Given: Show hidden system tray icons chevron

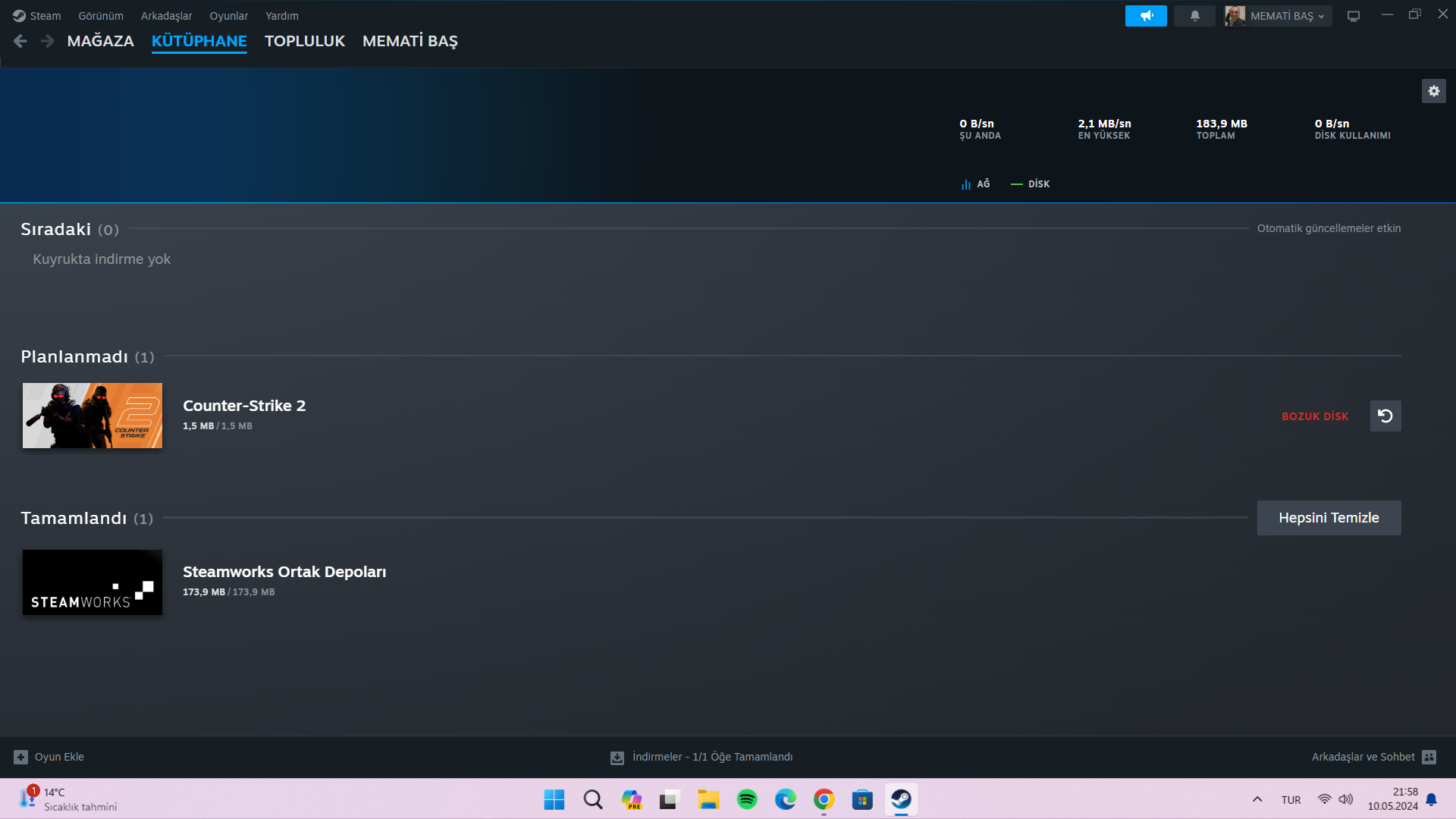Looking at the screenshot, I should (1257, 799).
